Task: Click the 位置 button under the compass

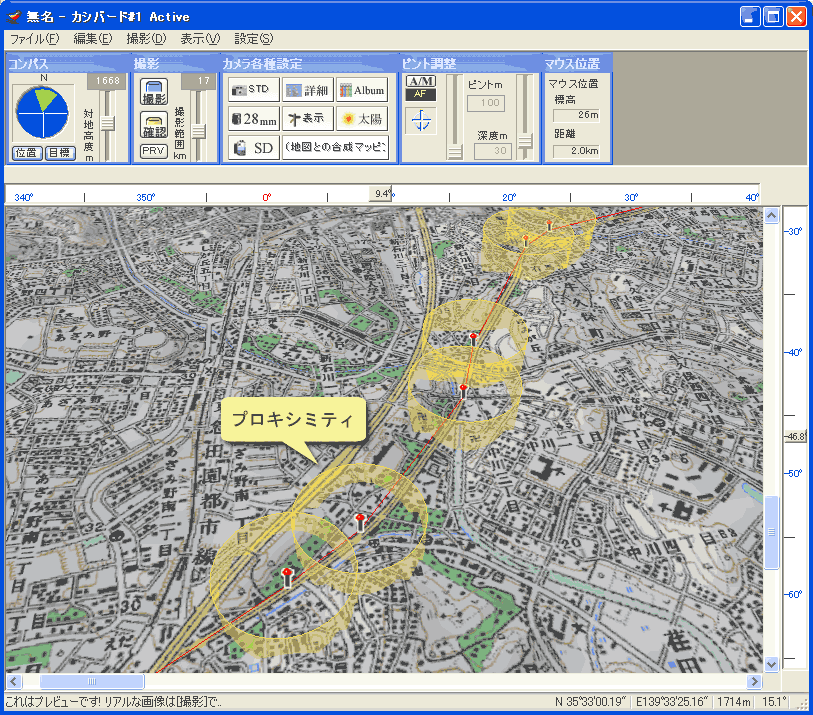Action: 27,152
